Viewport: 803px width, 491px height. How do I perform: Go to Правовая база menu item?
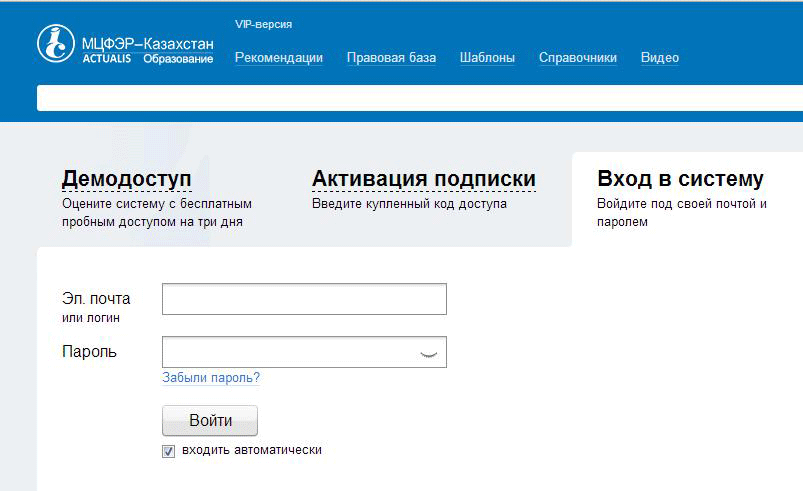click(391, 58)
